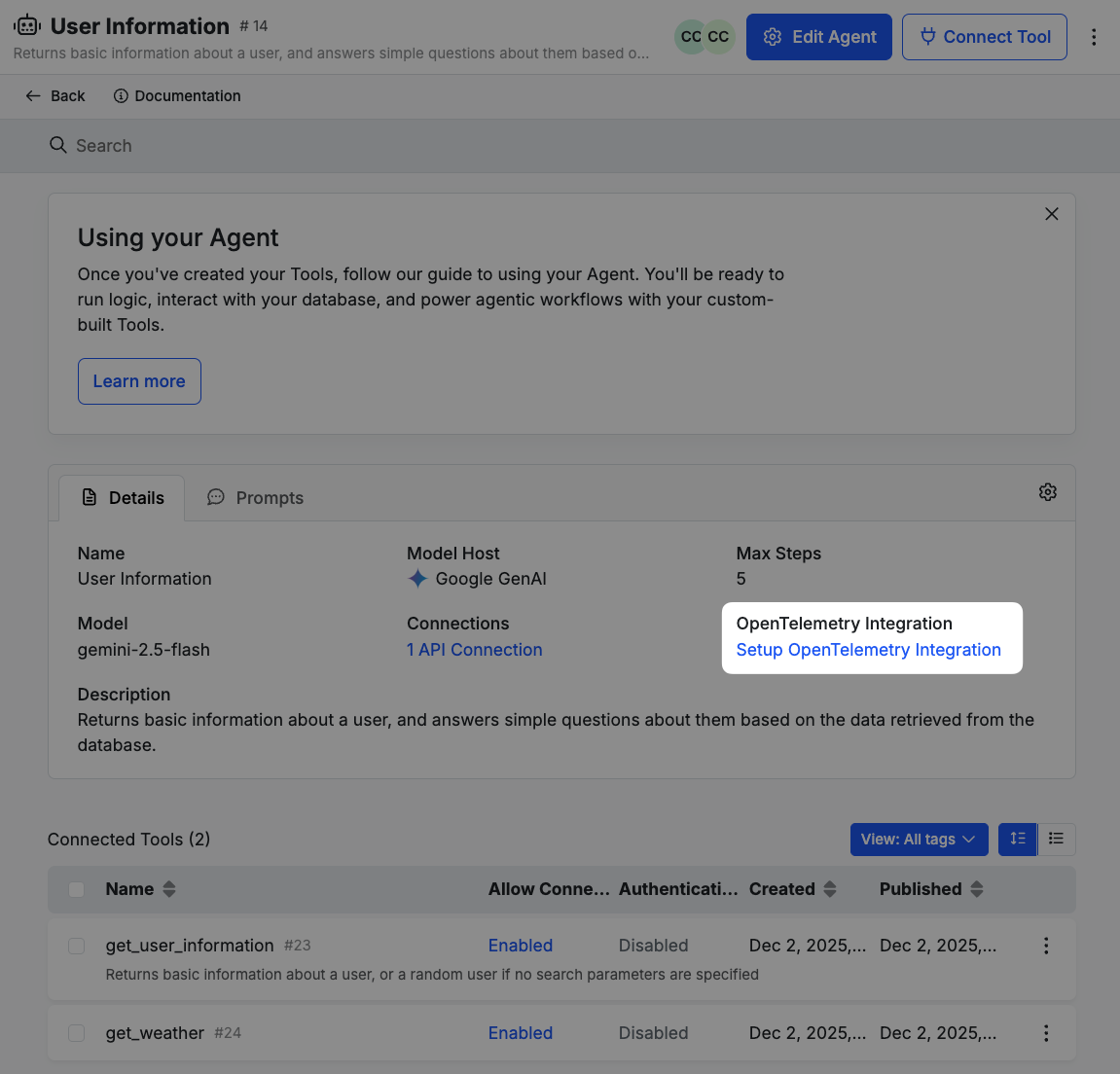Dismiss the Using your Agent banner

tap(1052, 213)
